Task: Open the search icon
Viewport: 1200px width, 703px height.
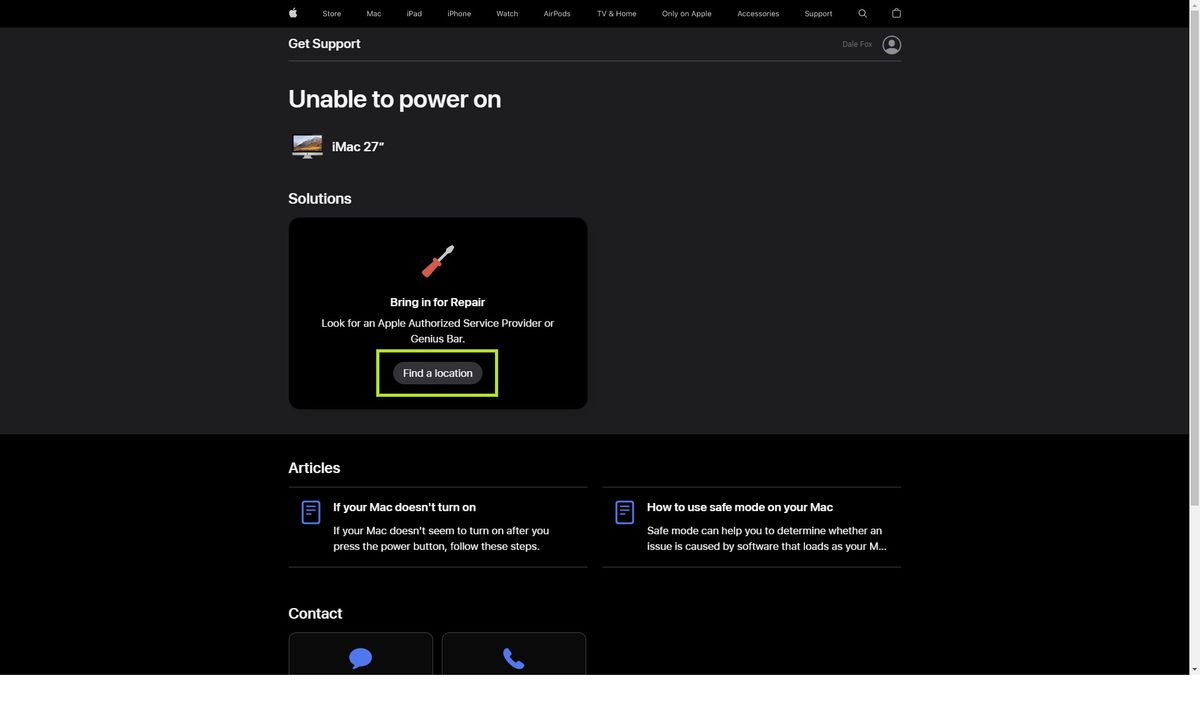Action: [860, 11]
